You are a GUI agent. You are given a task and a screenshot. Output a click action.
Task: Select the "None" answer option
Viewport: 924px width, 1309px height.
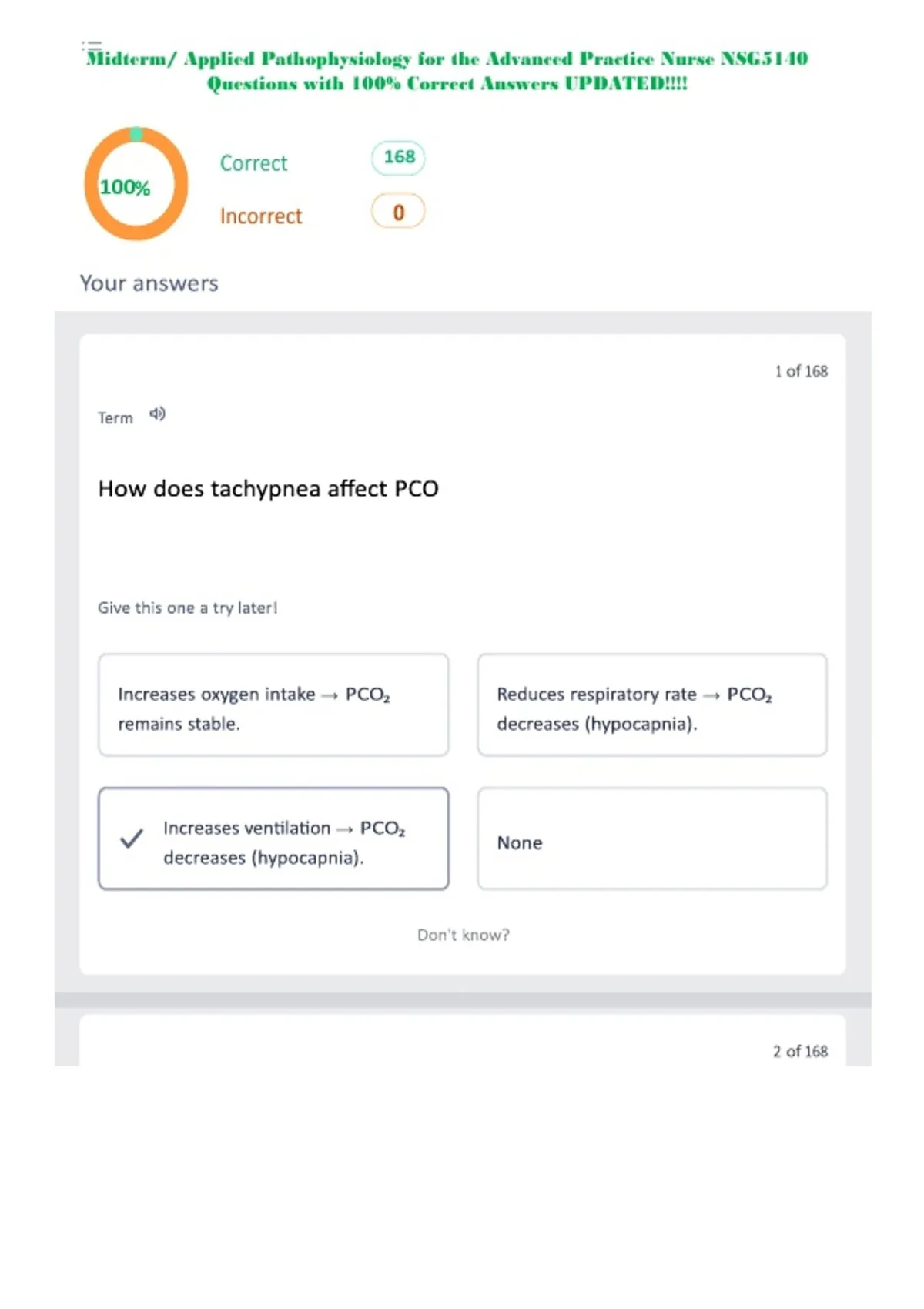click(652, 839)
